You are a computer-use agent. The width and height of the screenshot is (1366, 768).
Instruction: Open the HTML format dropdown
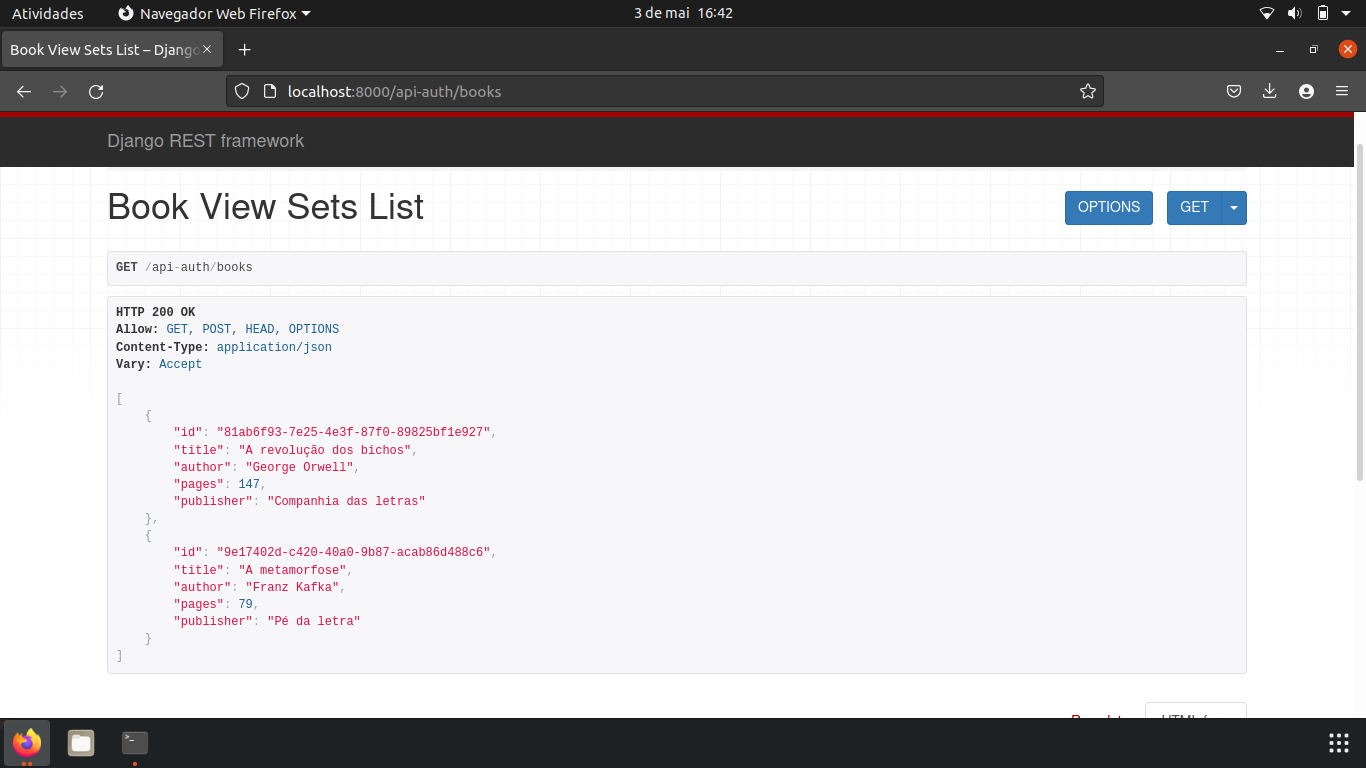point(1195,715)
